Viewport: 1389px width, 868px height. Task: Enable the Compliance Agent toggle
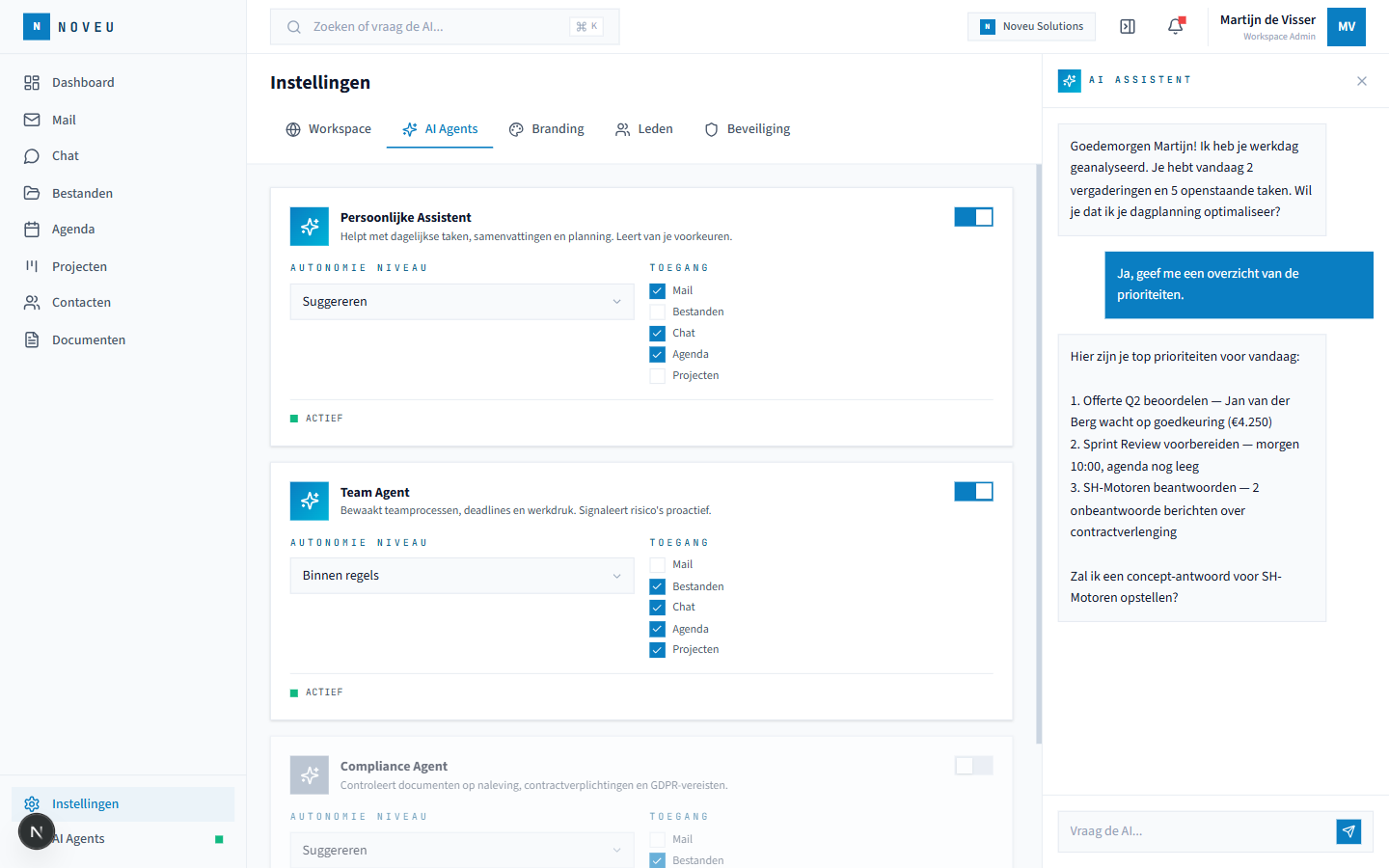coord(973,766)
